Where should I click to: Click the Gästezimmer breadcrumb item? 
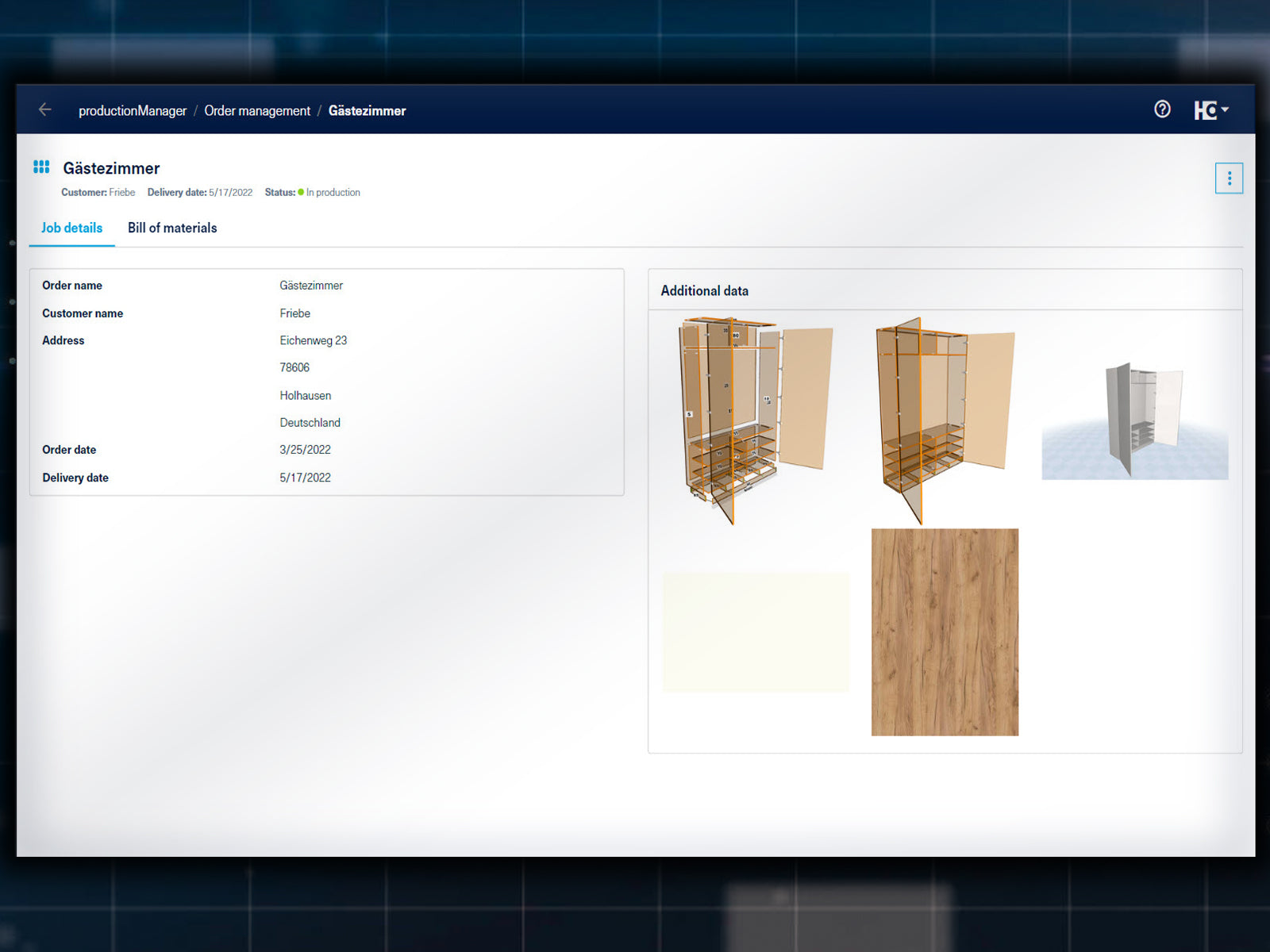(367, 111)
